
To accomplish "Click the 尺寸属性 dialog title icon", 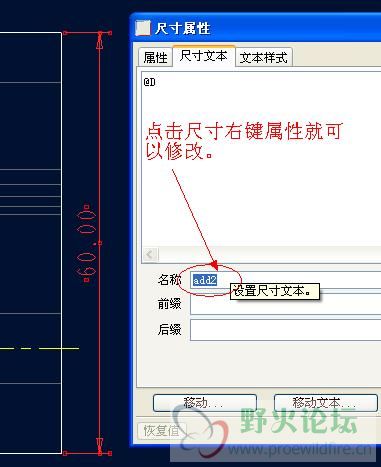I will (x=143, y=28).
